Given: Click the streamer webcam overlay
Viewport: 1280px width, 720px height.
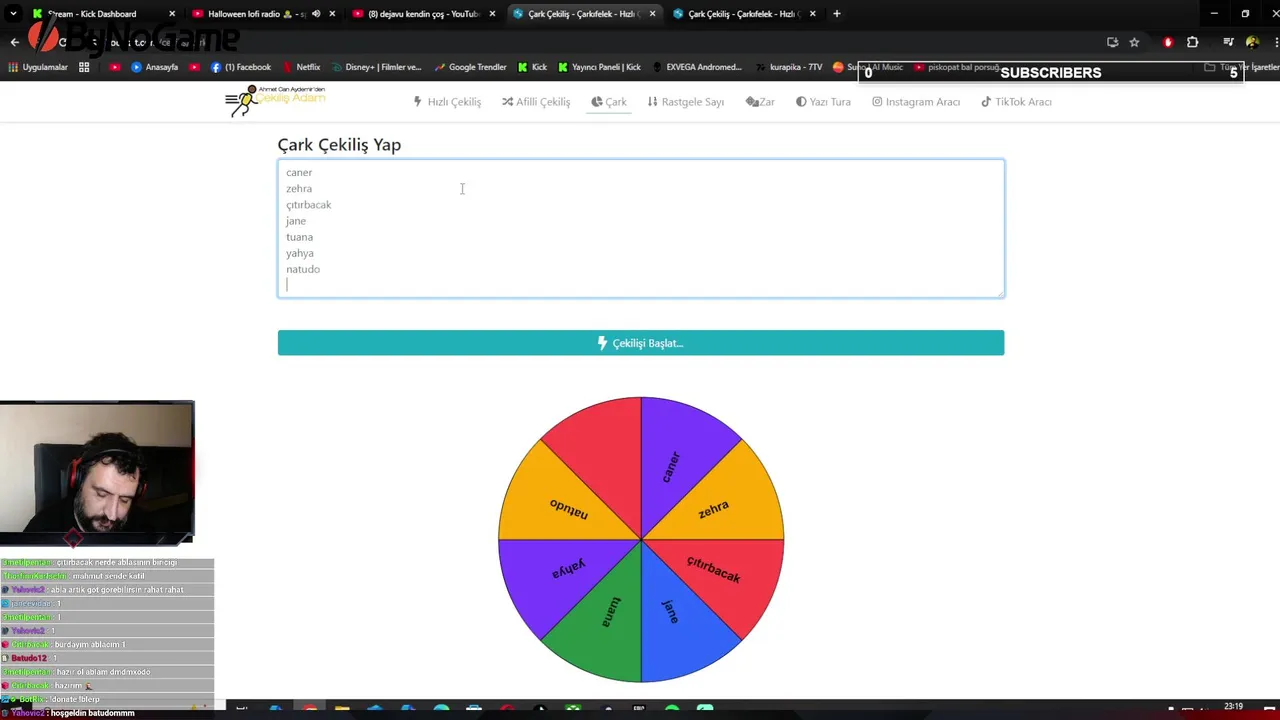Looking at the screenshot, I should point(97,472).
